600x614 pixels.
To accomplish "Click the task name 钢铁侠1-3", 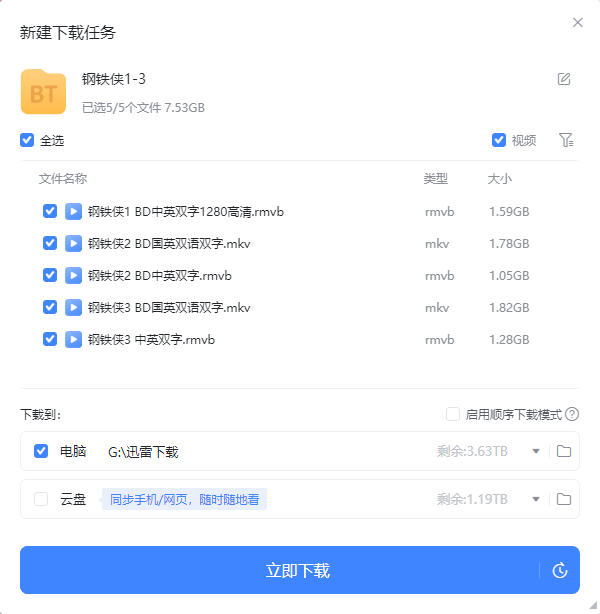I will click(114, 79).
